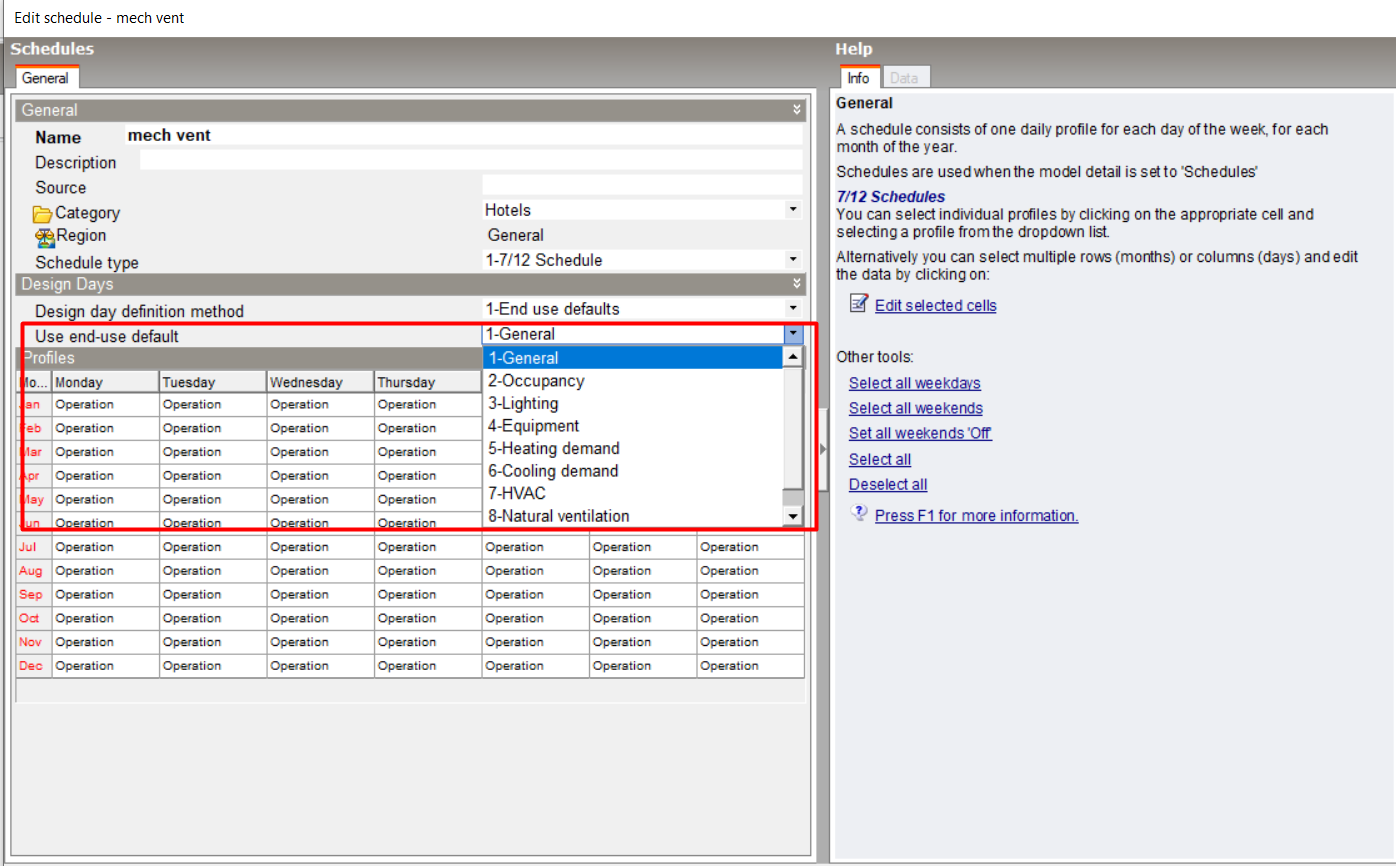Click the Region icon
The image size is (1396, 866).
[44, 236]
